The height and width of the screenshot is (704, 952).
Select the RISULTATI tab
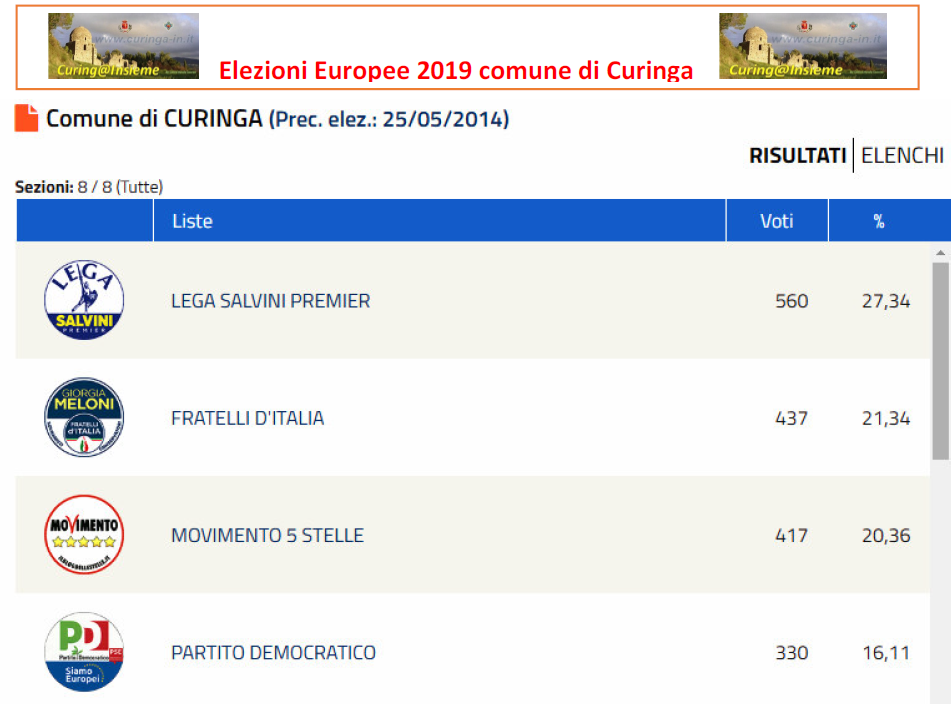(x=797, y=155)
